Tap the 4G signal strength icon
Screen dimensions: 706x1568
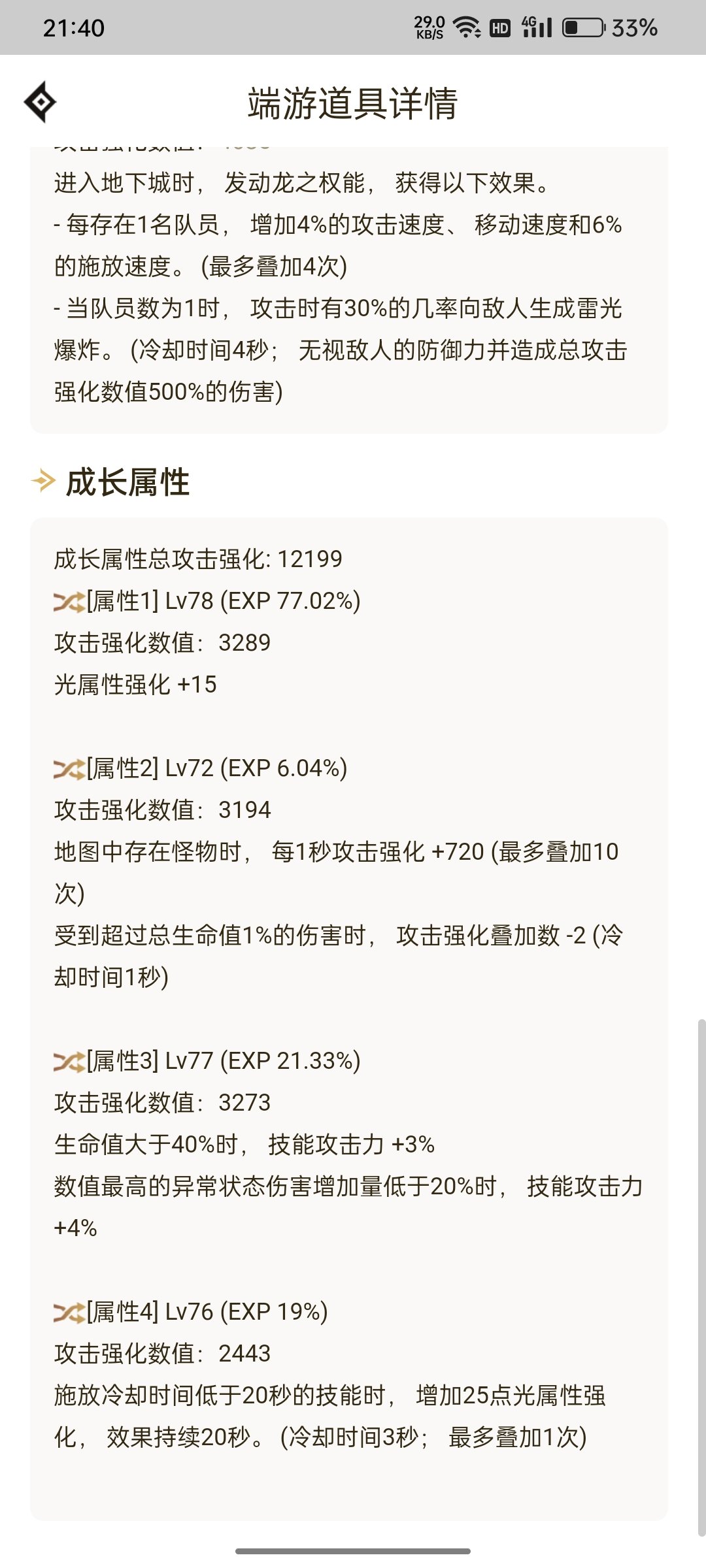click(x=537, y=27)
